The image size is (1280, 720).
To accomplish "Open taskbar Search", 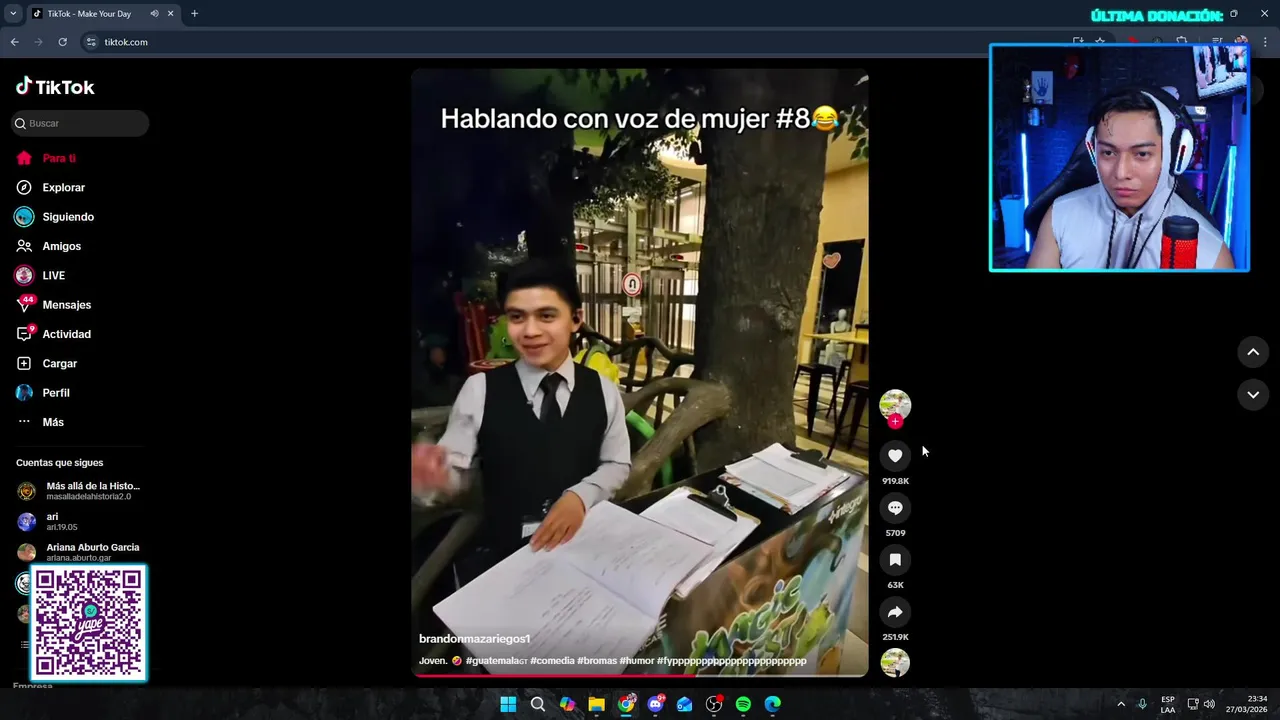I will (x=538, y=704).
